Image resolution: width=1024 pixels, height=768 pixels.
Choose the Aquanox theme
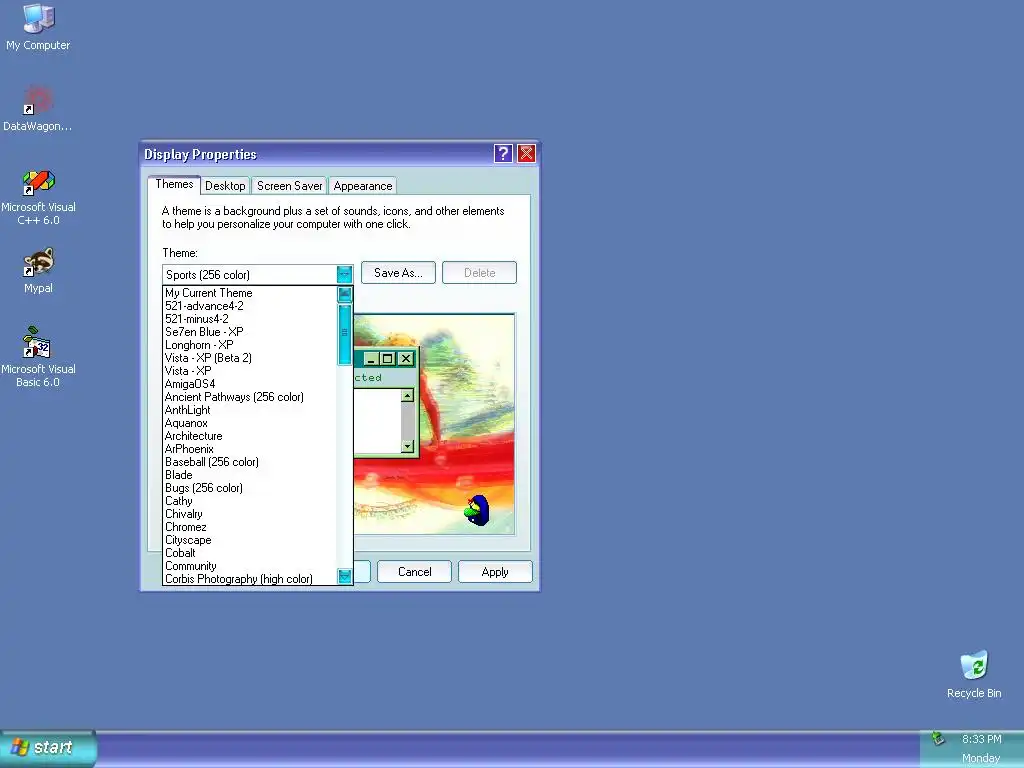[249, 423]
